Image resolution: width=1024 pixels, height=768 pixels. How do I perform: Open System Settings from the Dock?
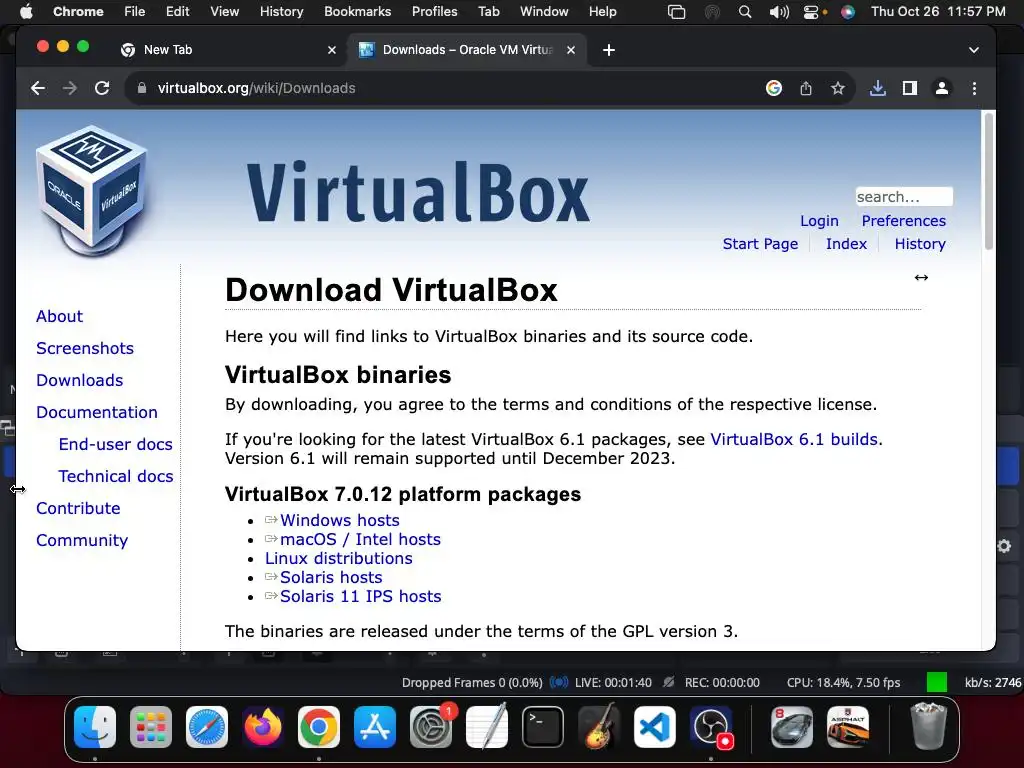[x=431, y=727]
